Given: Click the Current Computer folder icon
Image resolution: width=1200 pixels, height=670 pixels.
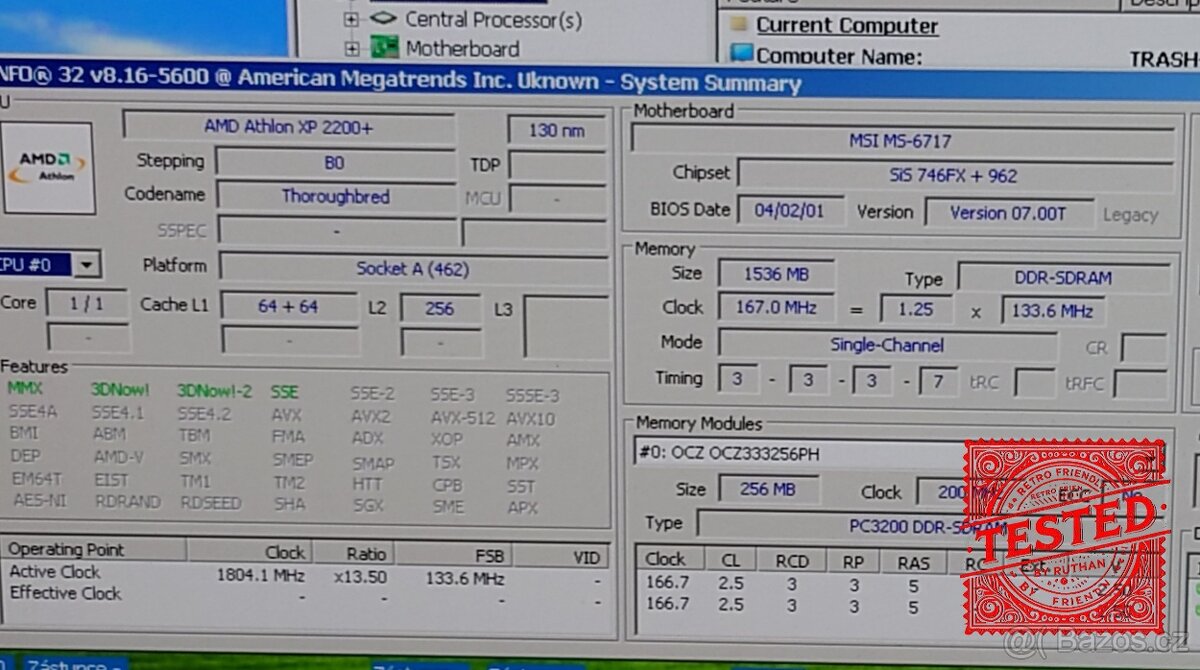Looking at the screenshot, I should [739, 24].
